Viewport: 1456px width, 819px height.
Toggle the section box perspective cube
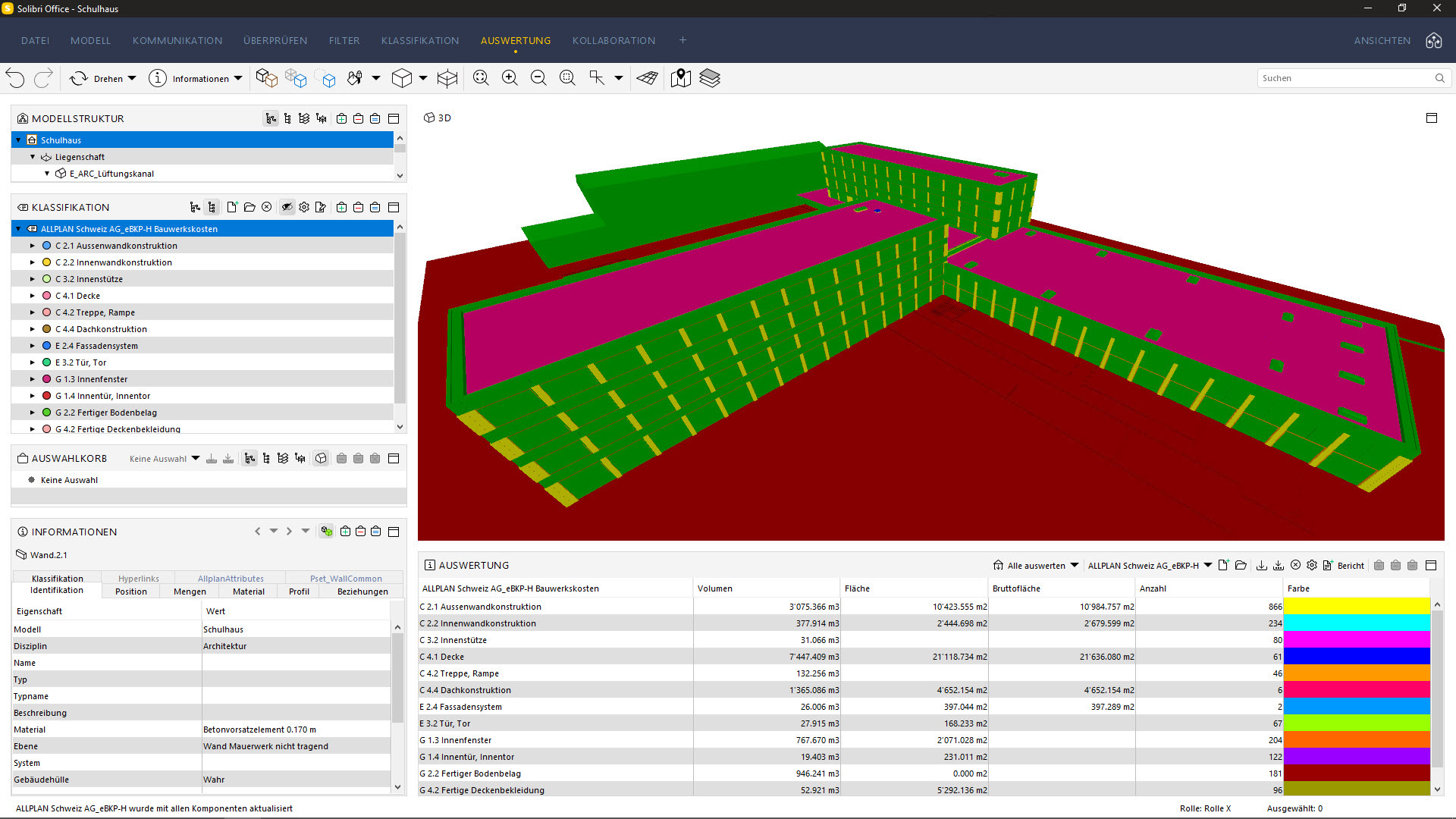[x=402, y=78]
